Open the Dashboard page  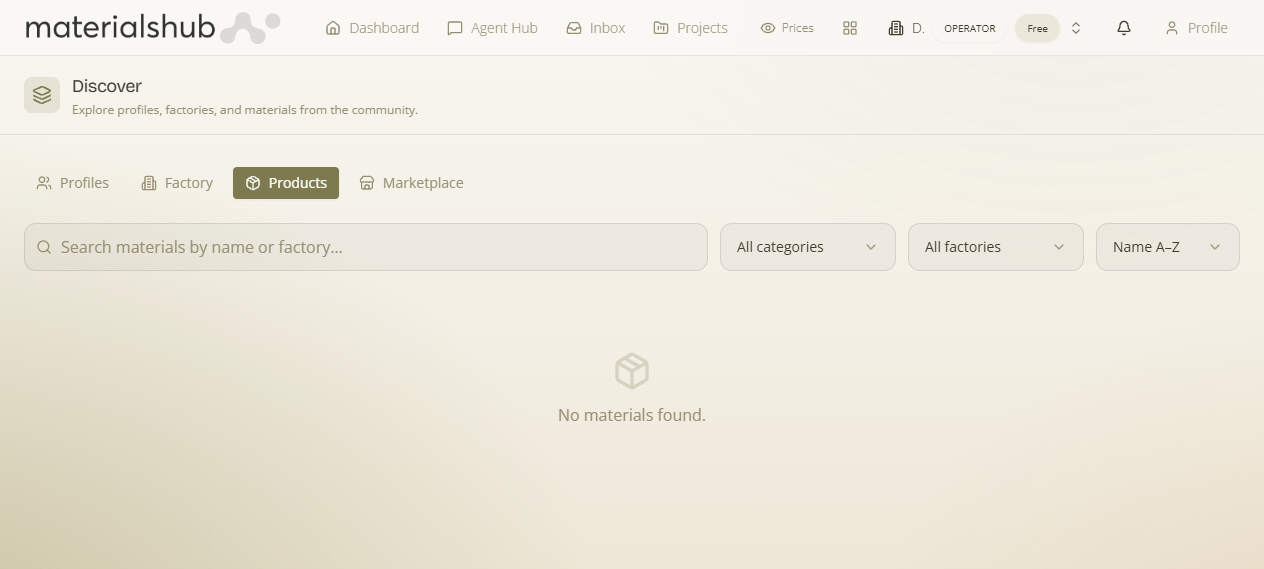[372, 28]
